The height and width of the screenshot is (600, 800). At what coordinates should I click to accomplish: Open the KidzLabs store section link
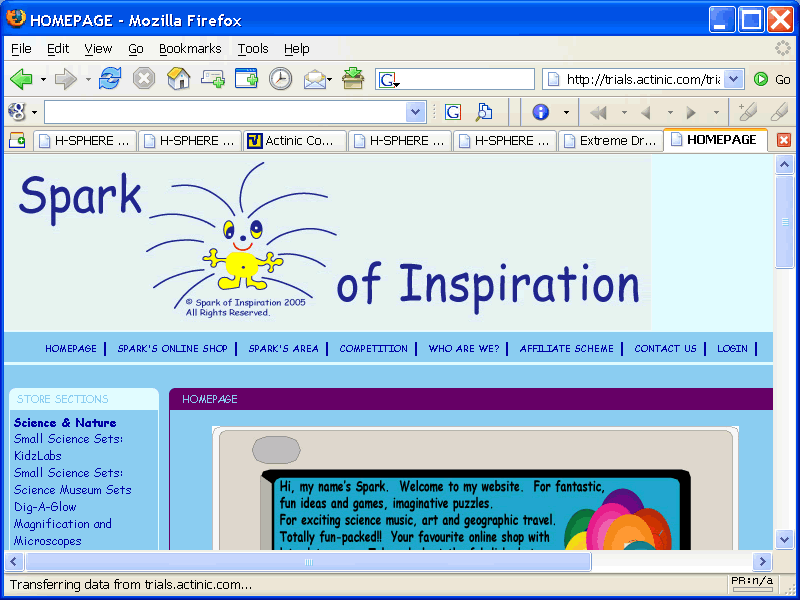click(38, 456)
